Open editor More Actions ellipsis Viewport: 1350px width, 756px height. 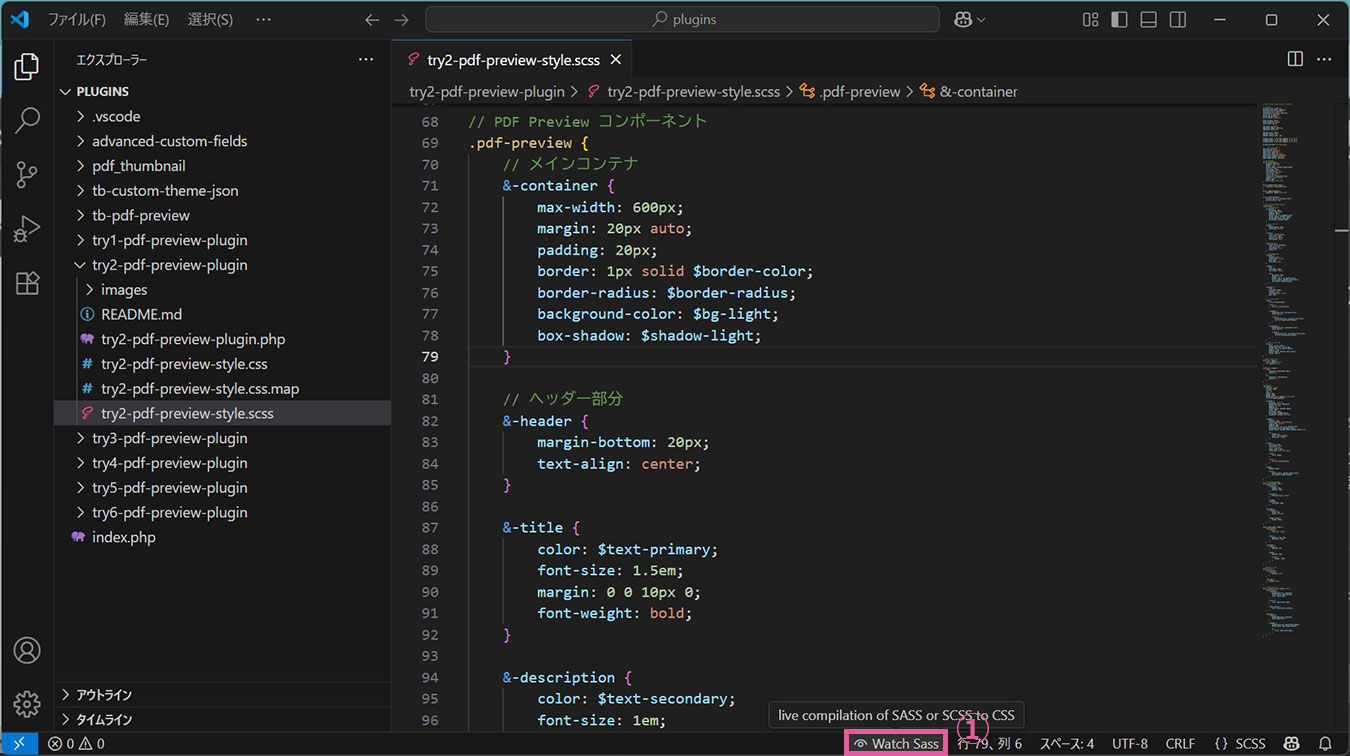tap(1324, 59)
